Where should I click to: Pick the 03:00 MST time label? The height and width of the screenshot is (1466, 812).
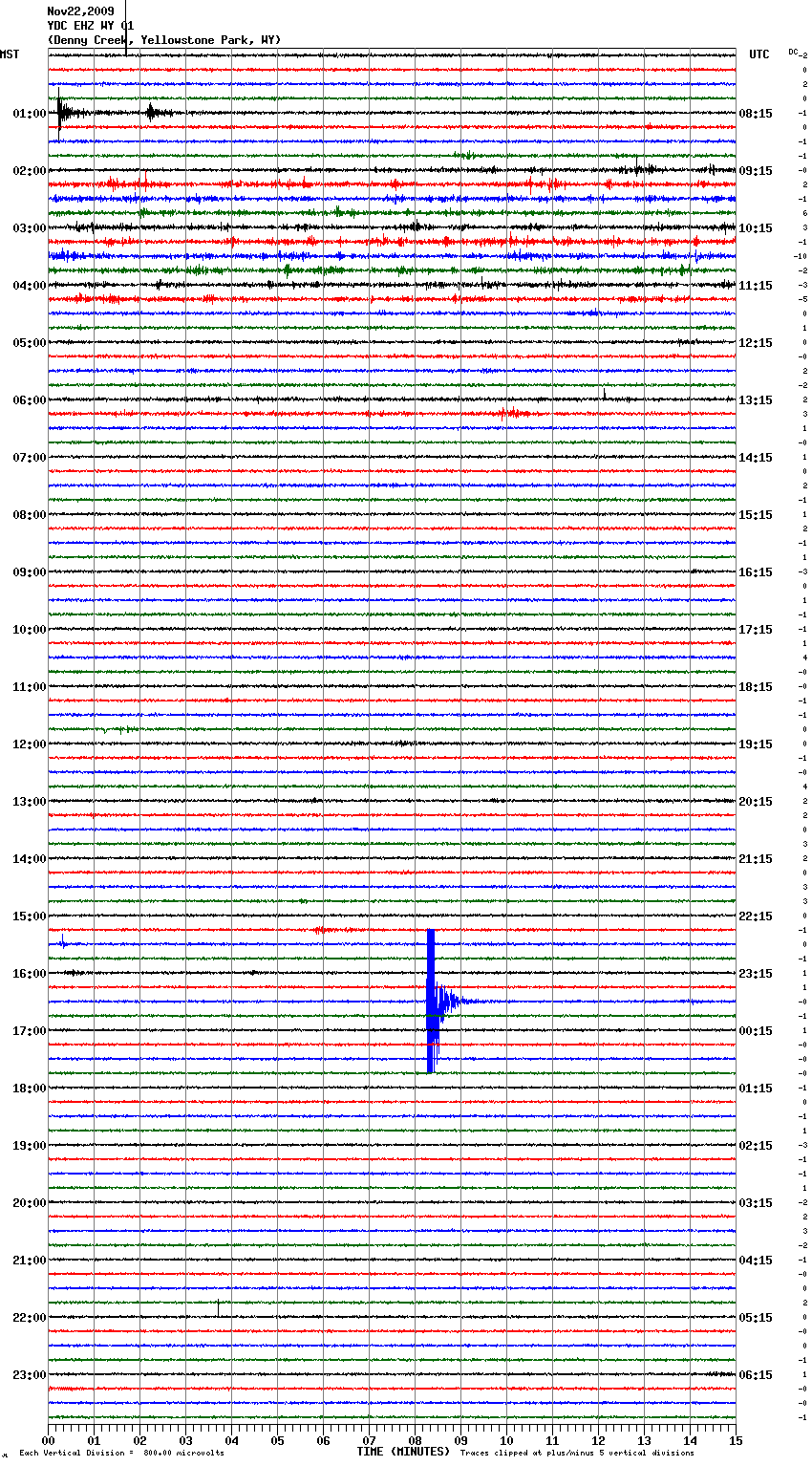[x=29, y=228]
